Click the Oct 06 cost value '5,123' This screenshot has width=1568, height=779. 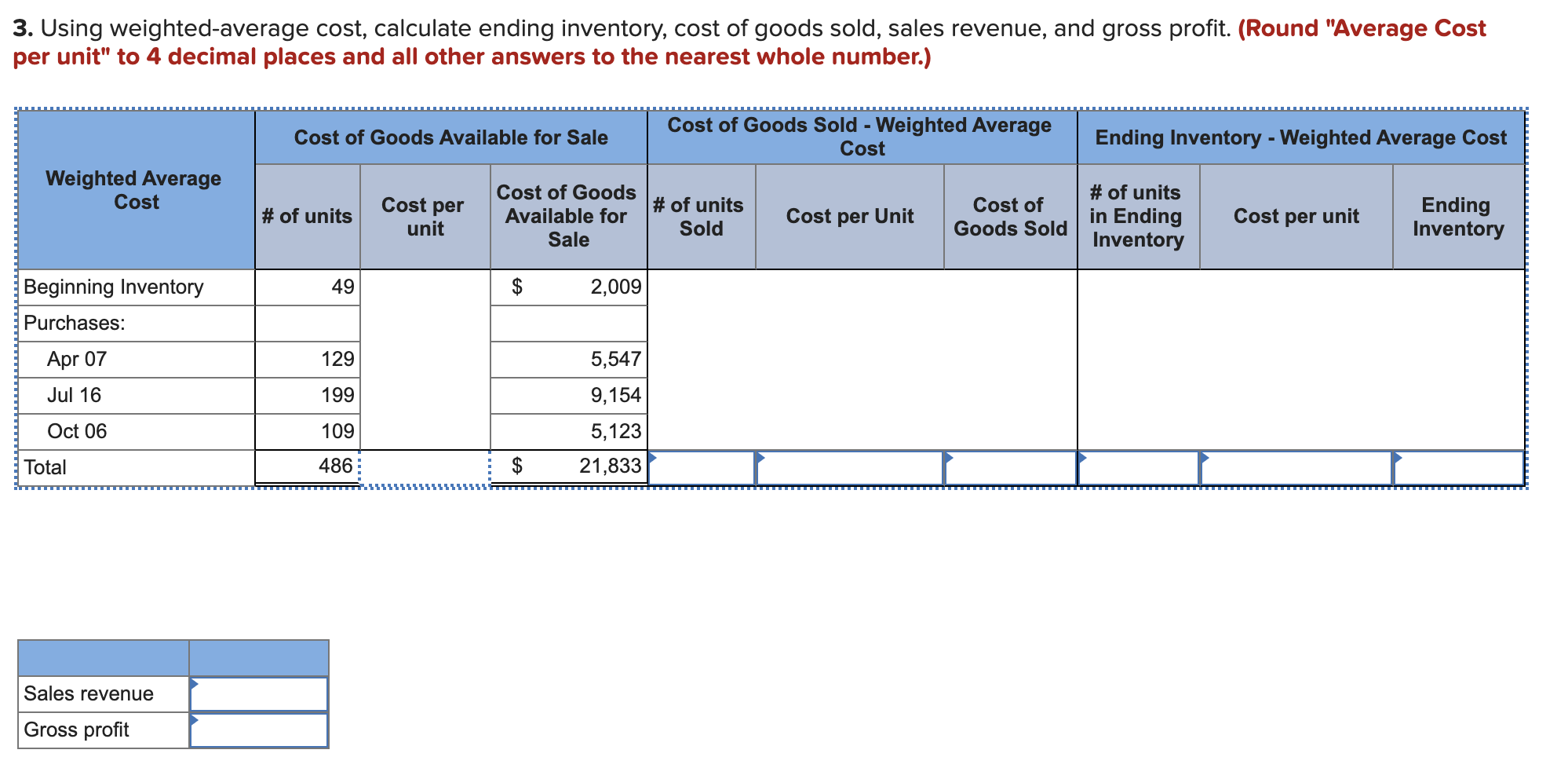(569, 432)
